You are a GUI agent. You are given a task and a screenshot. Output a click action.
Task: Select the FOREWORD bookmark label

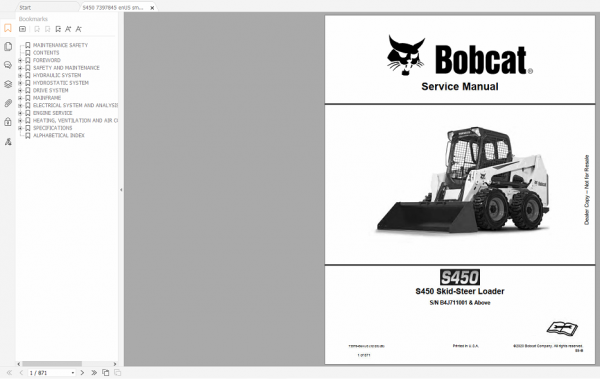coord(47,60)
